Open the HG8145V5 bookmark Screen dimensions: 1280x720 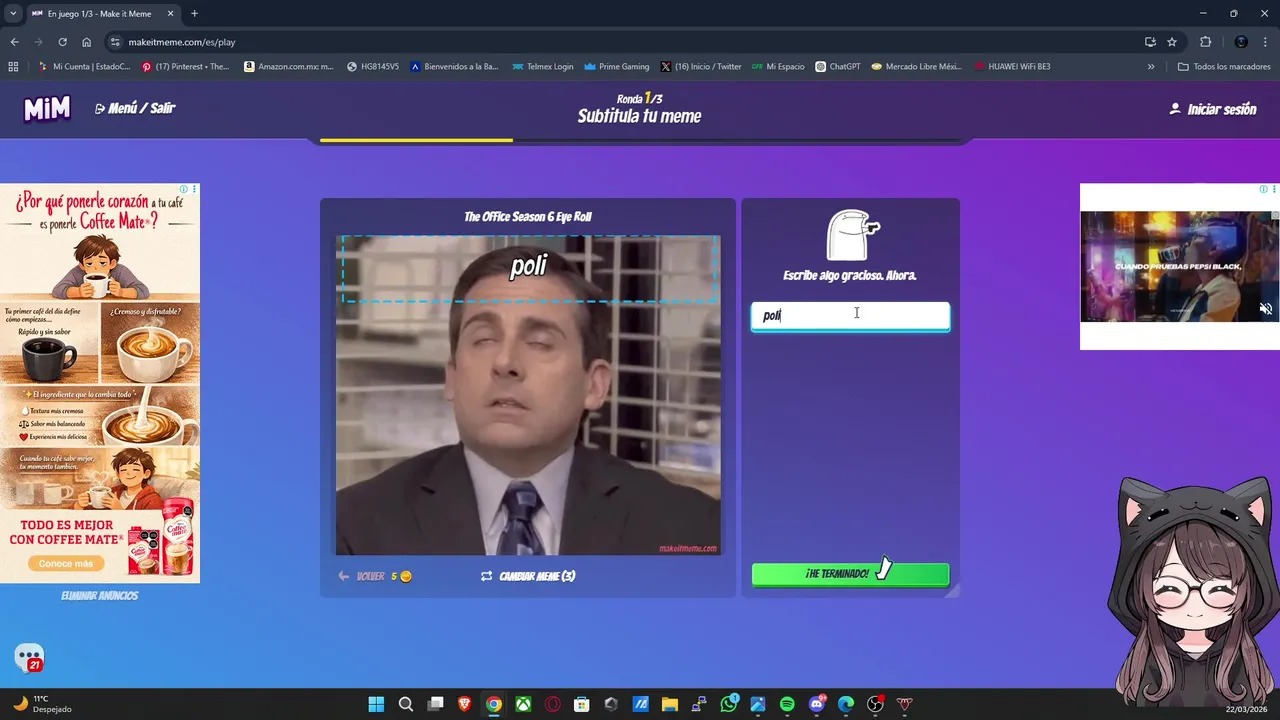373,67
